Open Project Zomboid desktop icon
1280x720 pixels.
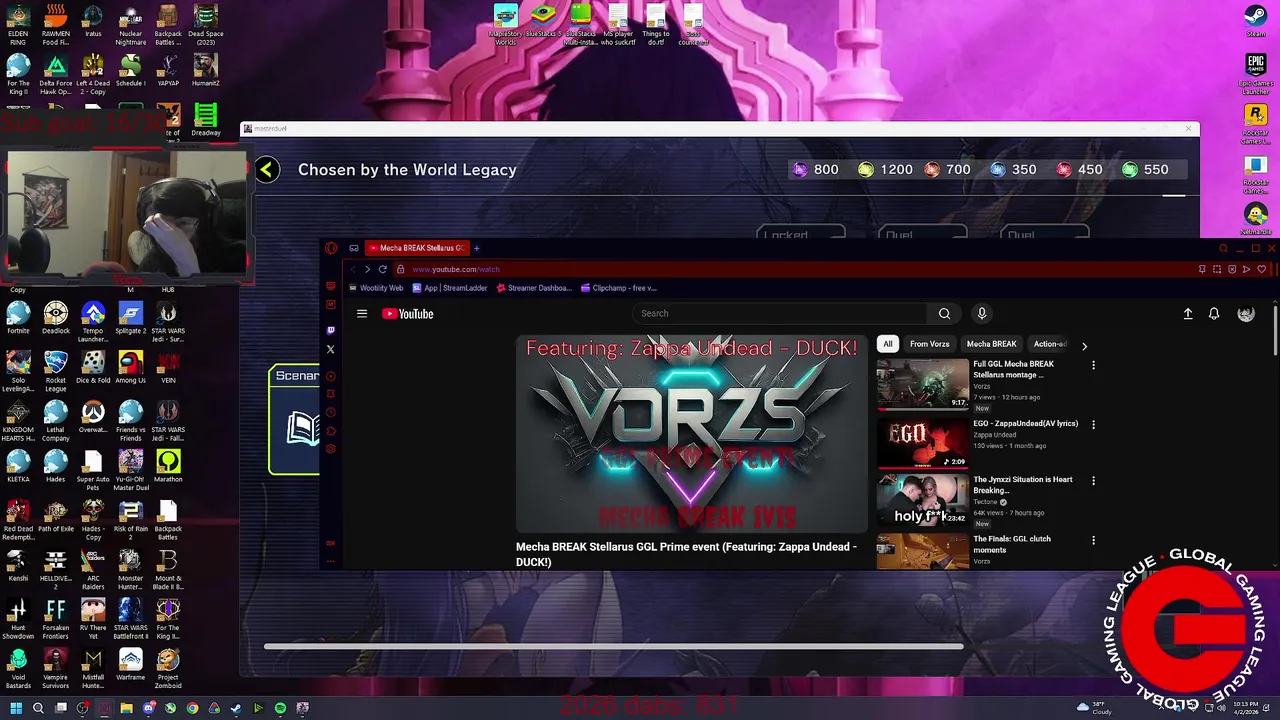tap(168, 668)
